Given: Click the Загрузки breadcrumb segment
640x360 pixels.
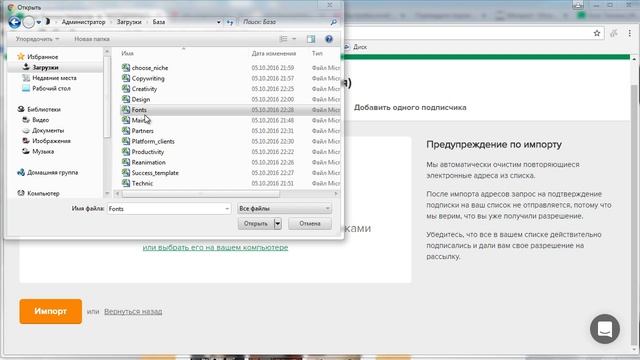Looking at the screenshot, I should 129,22.
